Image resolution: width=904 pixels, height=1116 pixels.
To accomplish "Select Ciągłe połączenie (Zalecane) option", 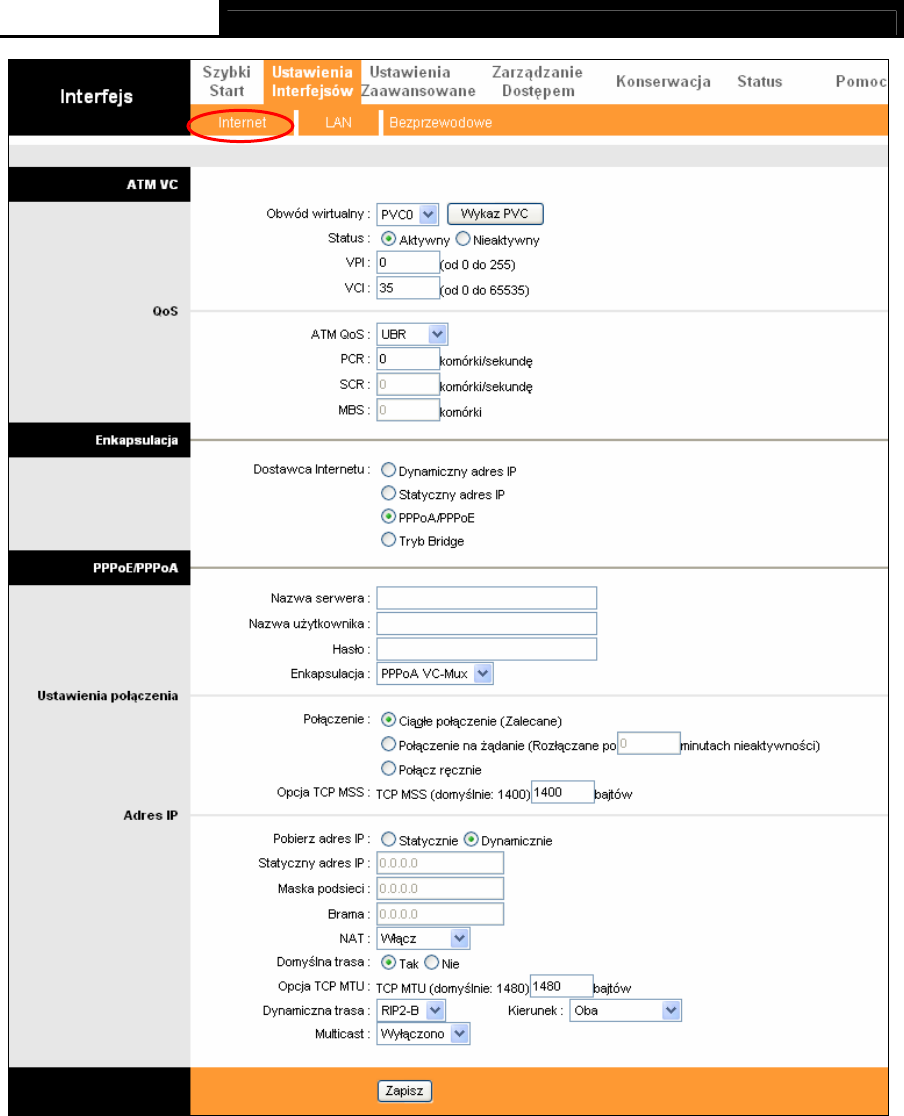I will coord(388,720).
